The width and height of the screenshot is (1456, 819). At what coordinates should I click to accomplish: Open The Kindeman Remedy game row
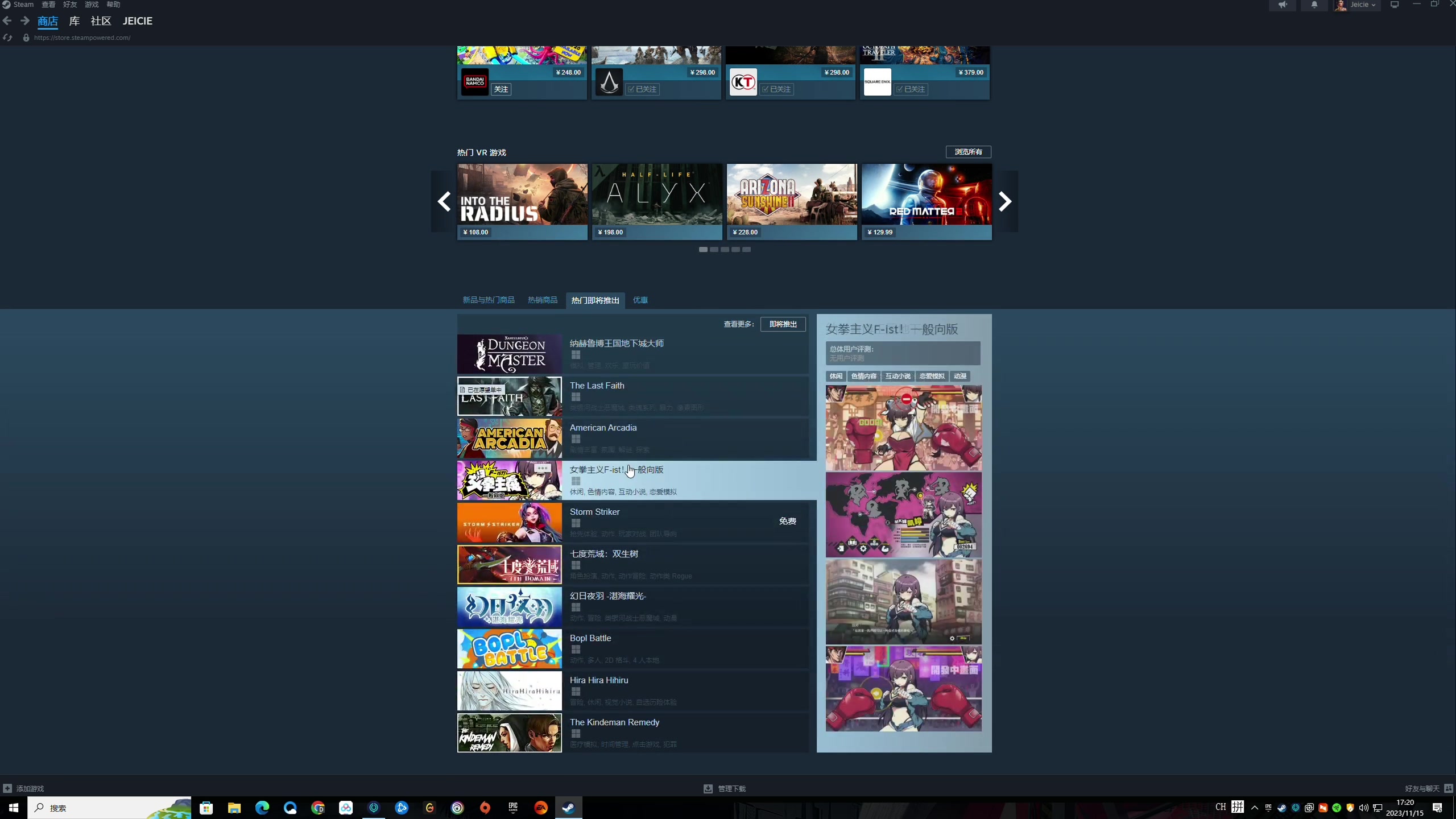(x=633, y=733)
